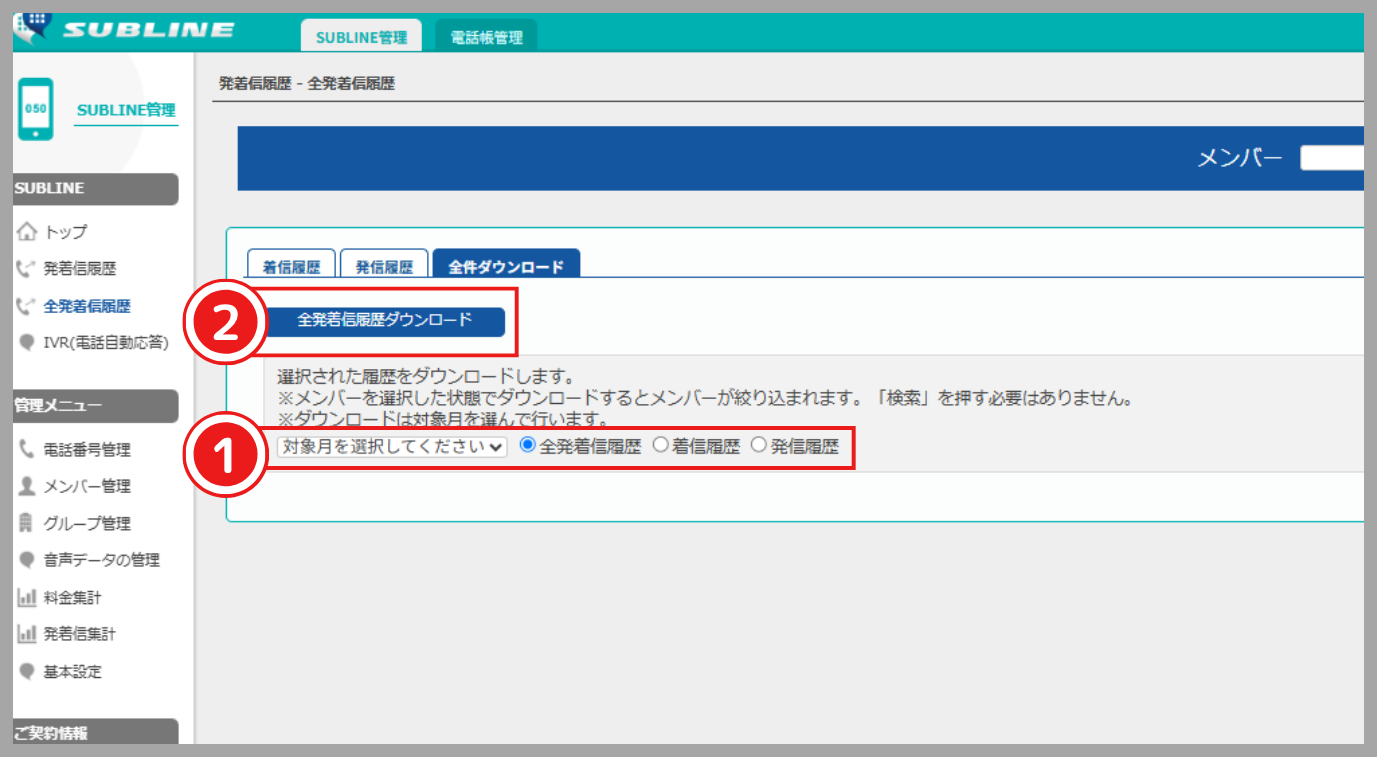The width and height of the screenshot is (1378, 758).
Task: Click the 全発着信履歴 sidebar icon
Action: [26, 305]
